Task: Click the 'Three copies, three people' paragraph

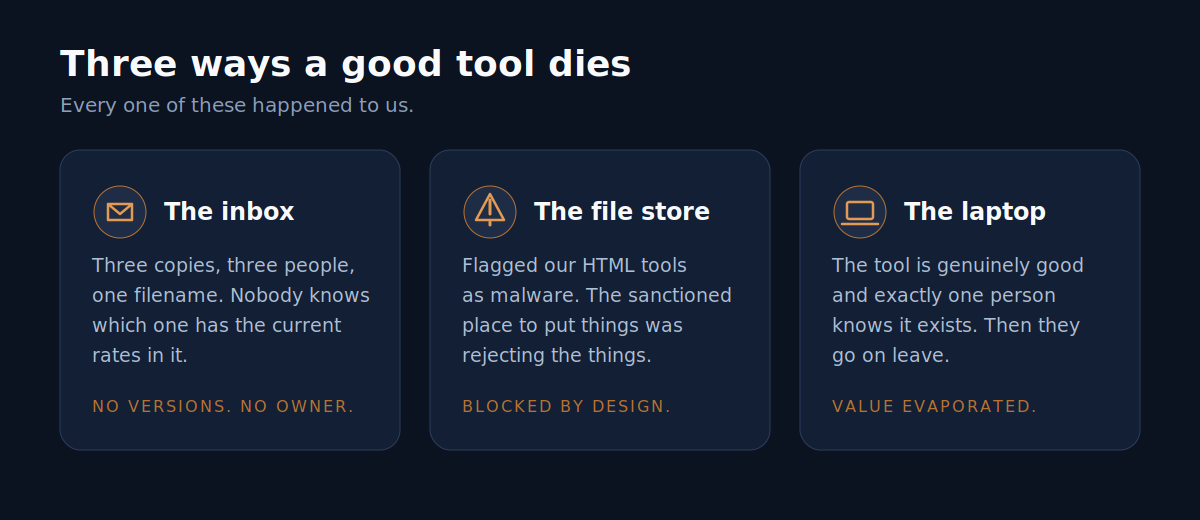Action: tap(231, 310)
